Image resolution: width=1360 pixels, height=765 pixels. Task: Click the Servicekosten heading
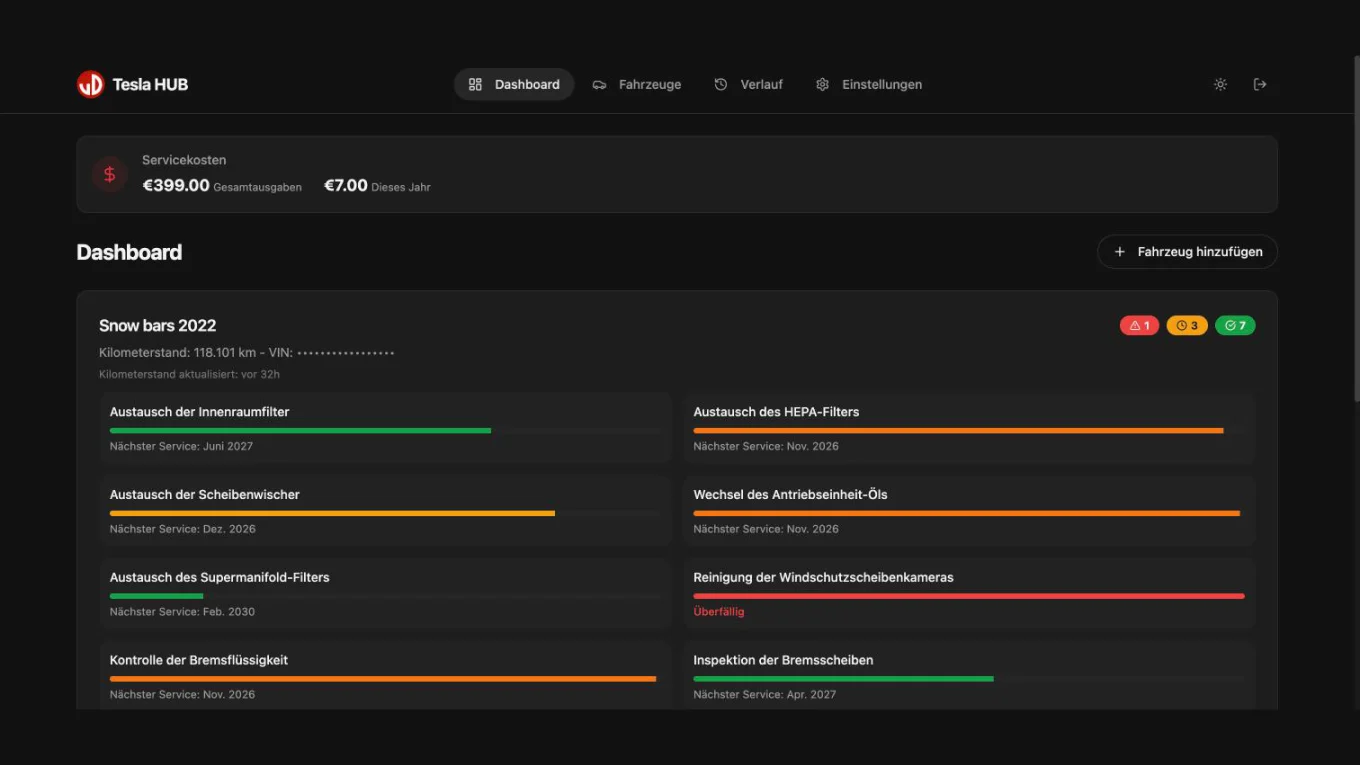point(184,160)
